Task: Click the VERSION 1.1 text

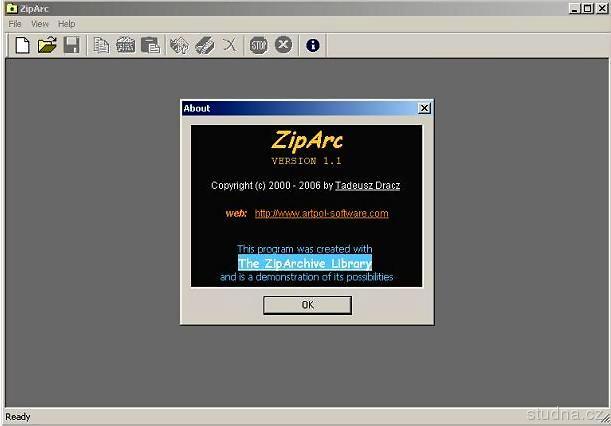Action: (x=306, y=161)
